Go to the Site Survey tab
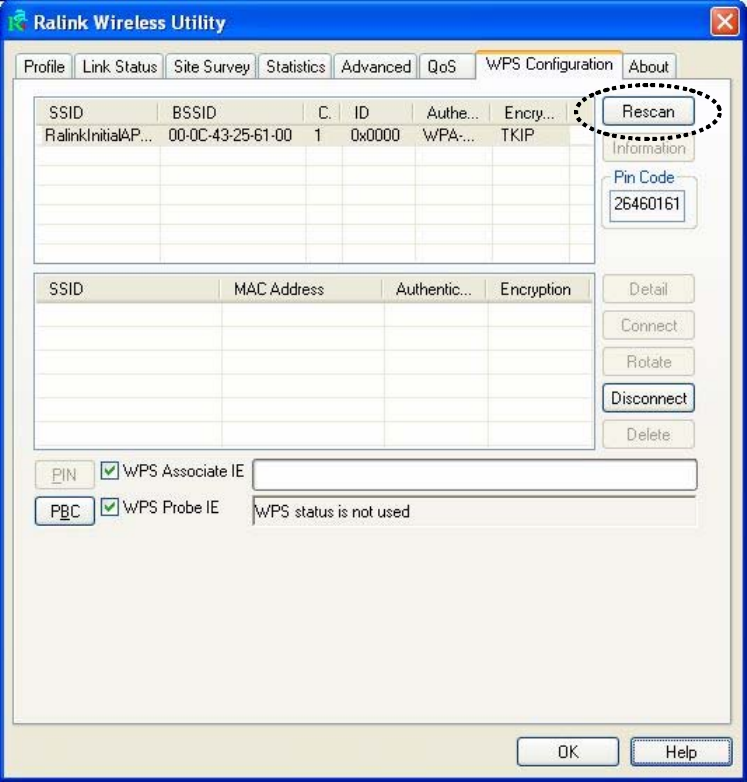The image size is (747, 782). pyautogui.click(x=211, y=66)
